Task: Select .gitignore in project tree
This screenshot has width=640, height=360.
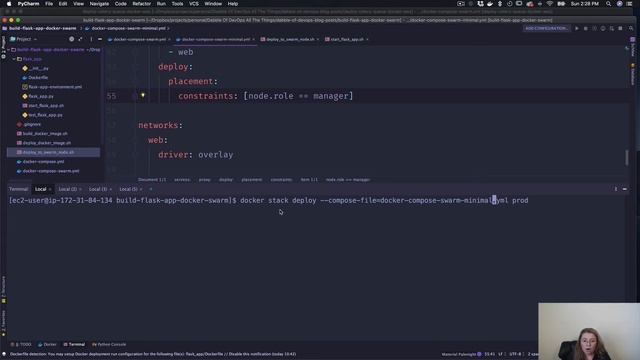Action: (x=32, y=124)
